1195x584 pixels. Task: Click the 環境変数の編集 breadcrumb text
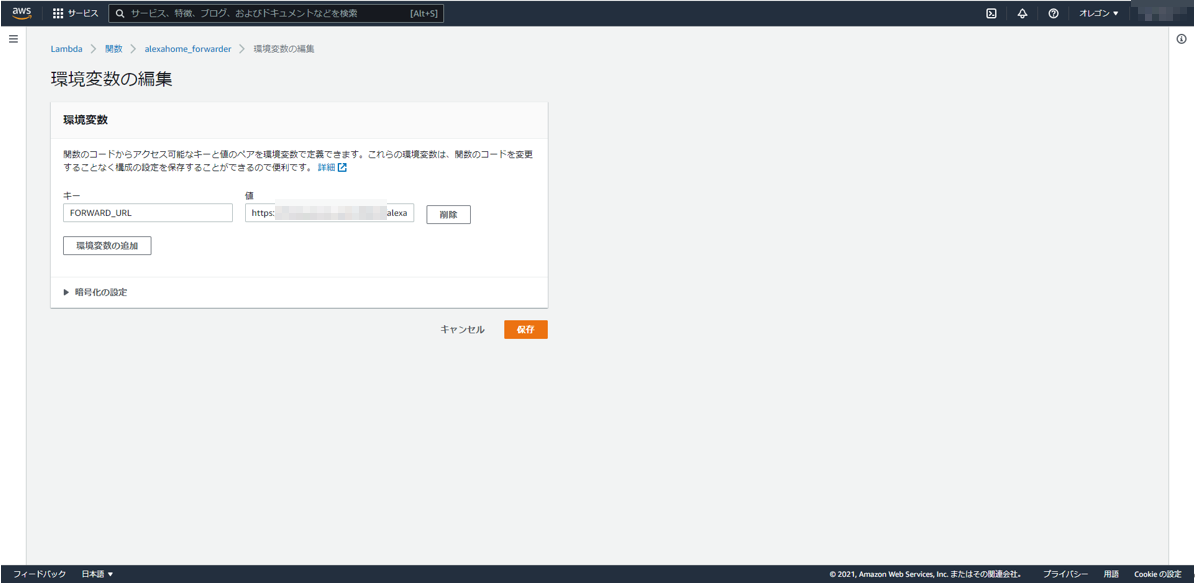(284, 49)
